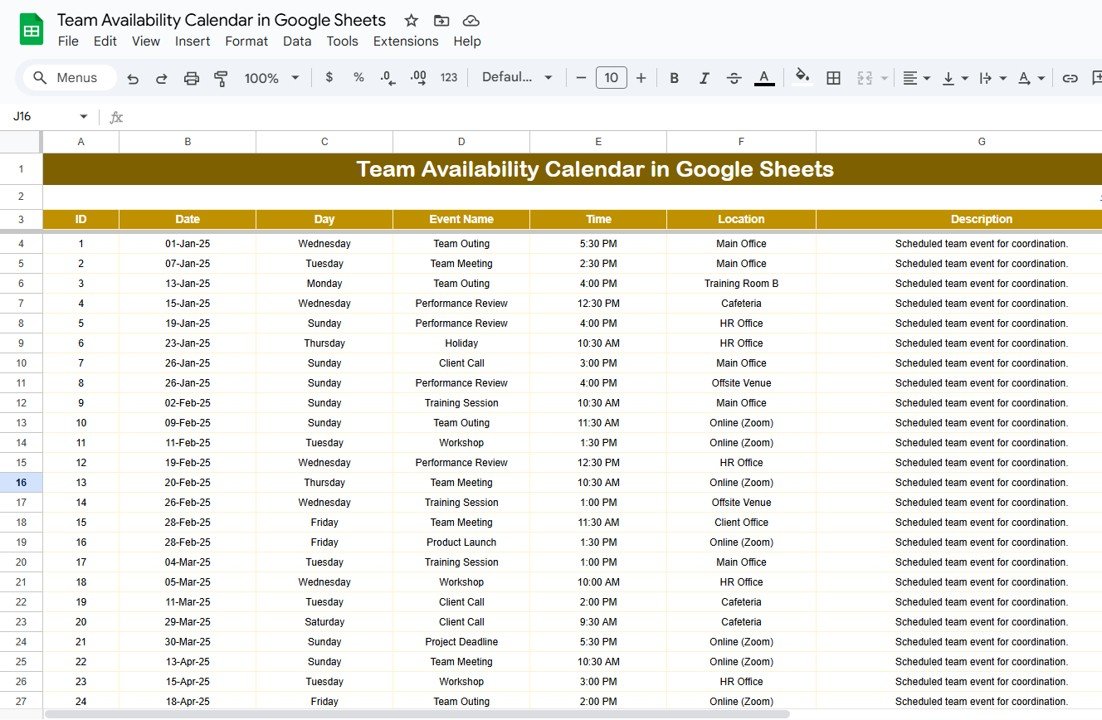Open the Extensions menu
Viewport: 1102px width, 720px height.
(406, 41)
